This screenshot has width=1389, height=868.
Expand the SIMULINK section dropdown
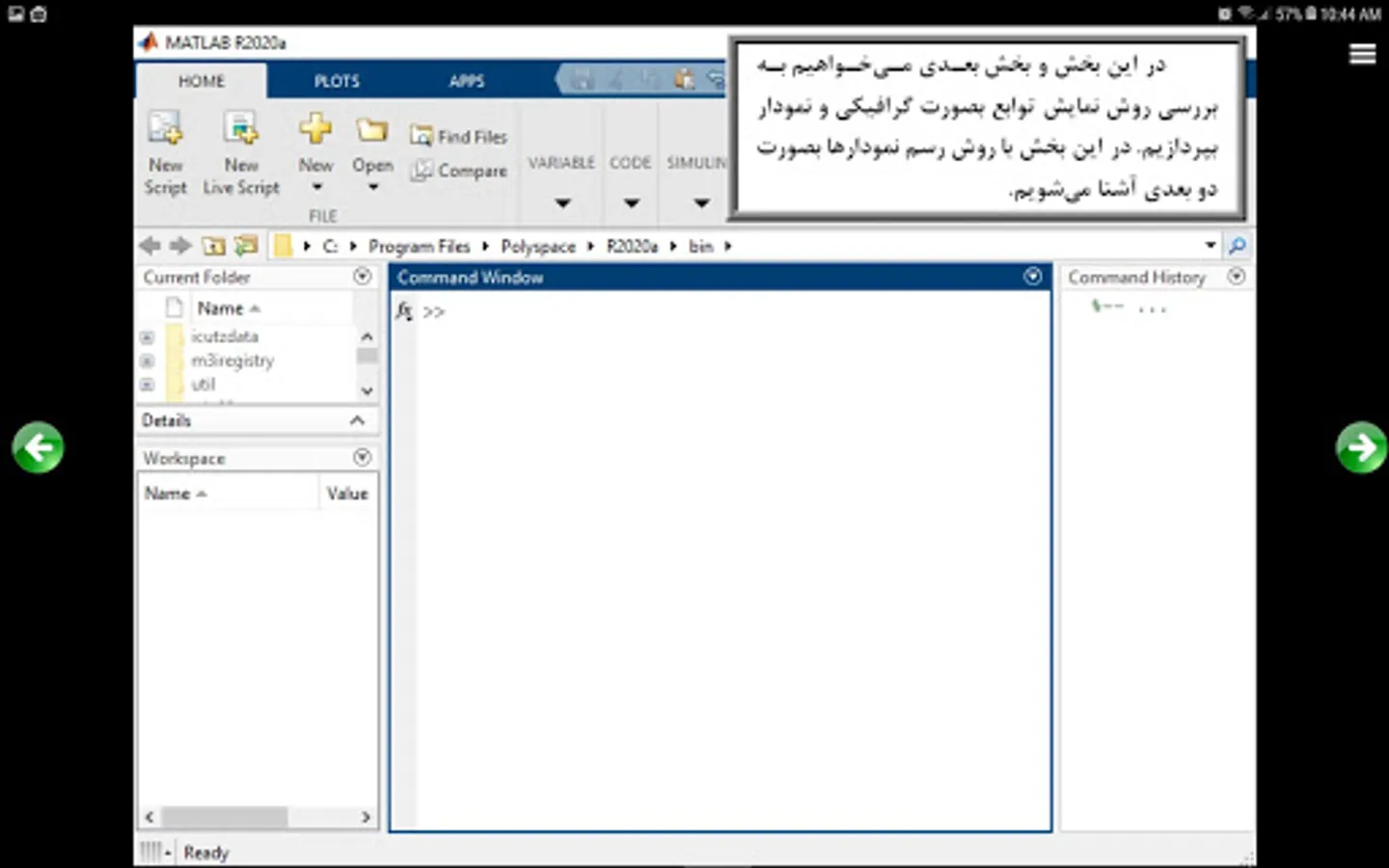coord(701,203)
